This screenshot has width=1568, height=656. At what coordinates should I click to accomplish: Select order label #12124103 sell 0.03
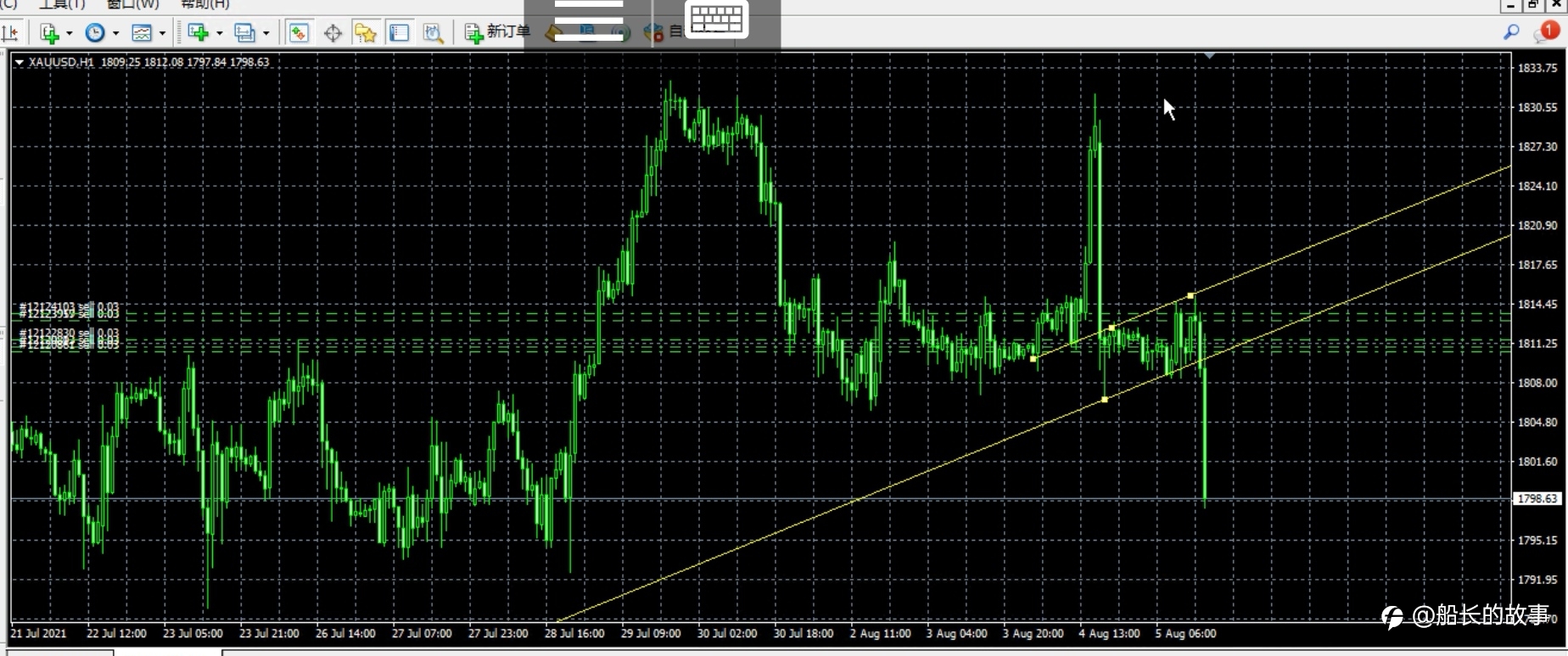pyautogui.click(x=69, y=307)
